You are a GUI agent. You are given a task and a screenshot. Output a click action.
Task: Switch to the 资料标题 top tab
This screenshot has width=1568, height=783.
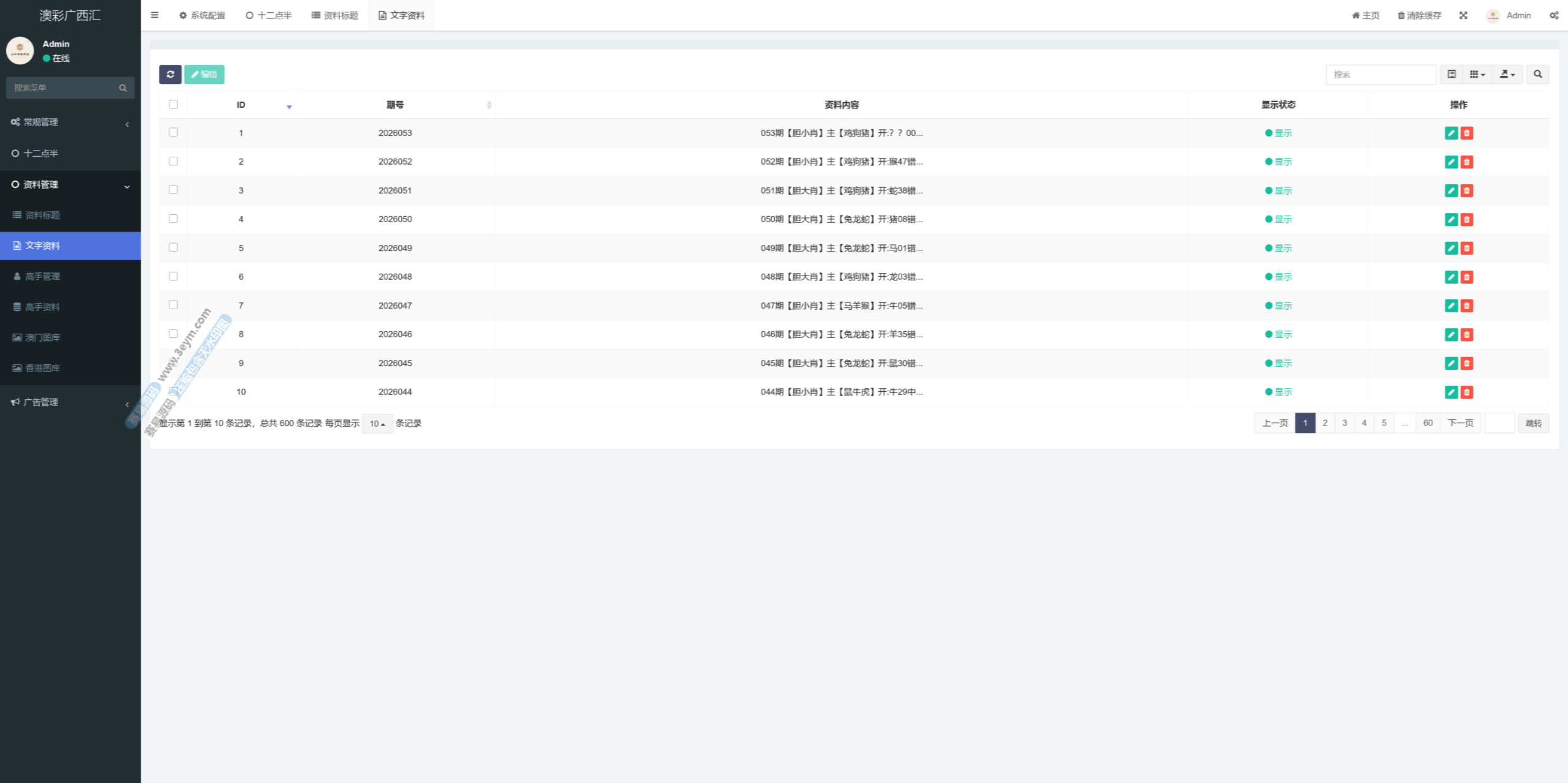pos(335,15)
